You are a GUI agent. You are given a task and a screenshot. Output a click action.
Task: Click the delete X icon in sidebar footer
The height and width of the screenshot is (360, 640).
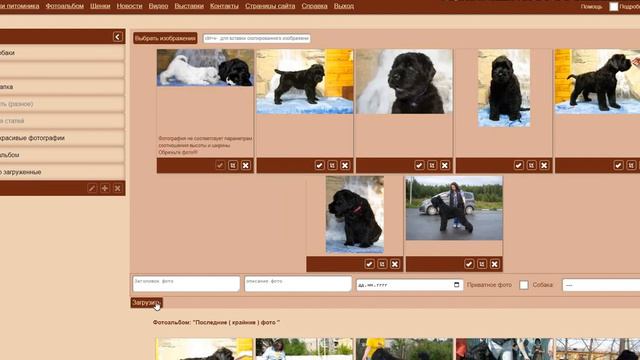pyautogui.click(x=117, y=188)
